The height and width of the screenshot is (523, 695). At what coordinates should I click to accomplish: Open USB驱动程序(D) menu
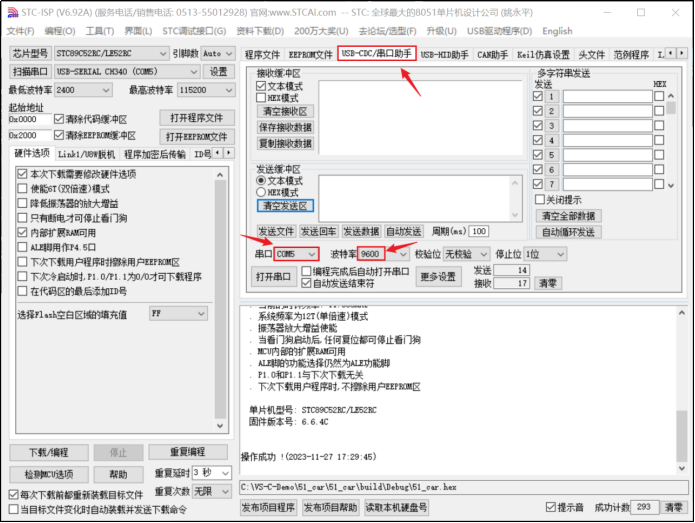click(500, 31)
